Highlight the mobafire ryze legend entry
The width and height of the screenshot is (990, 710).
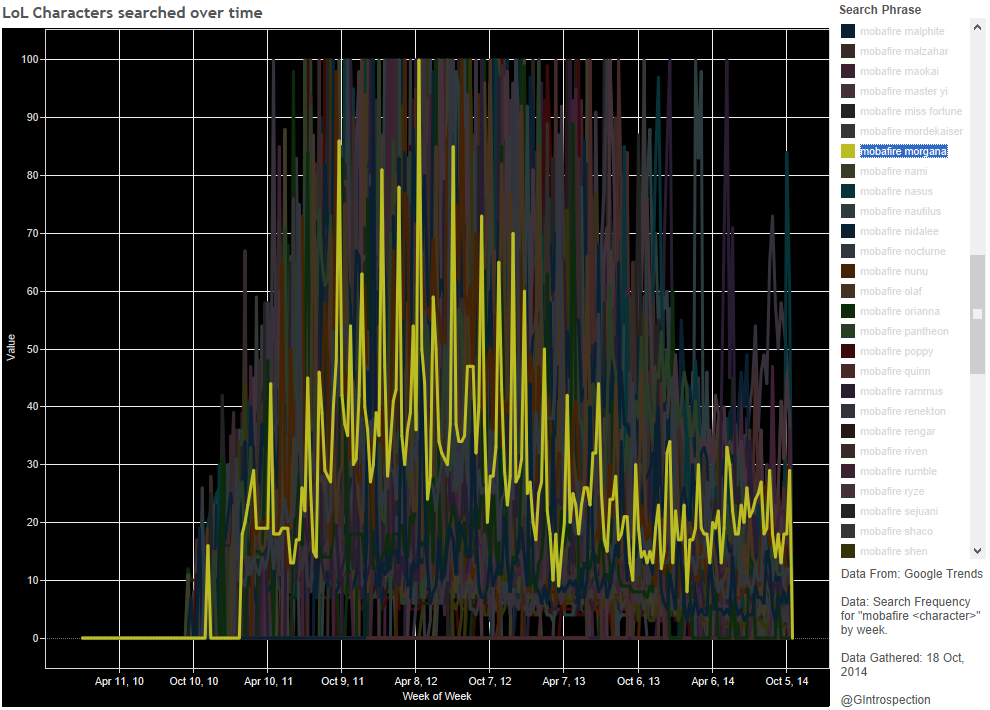[x=892, y=491]
